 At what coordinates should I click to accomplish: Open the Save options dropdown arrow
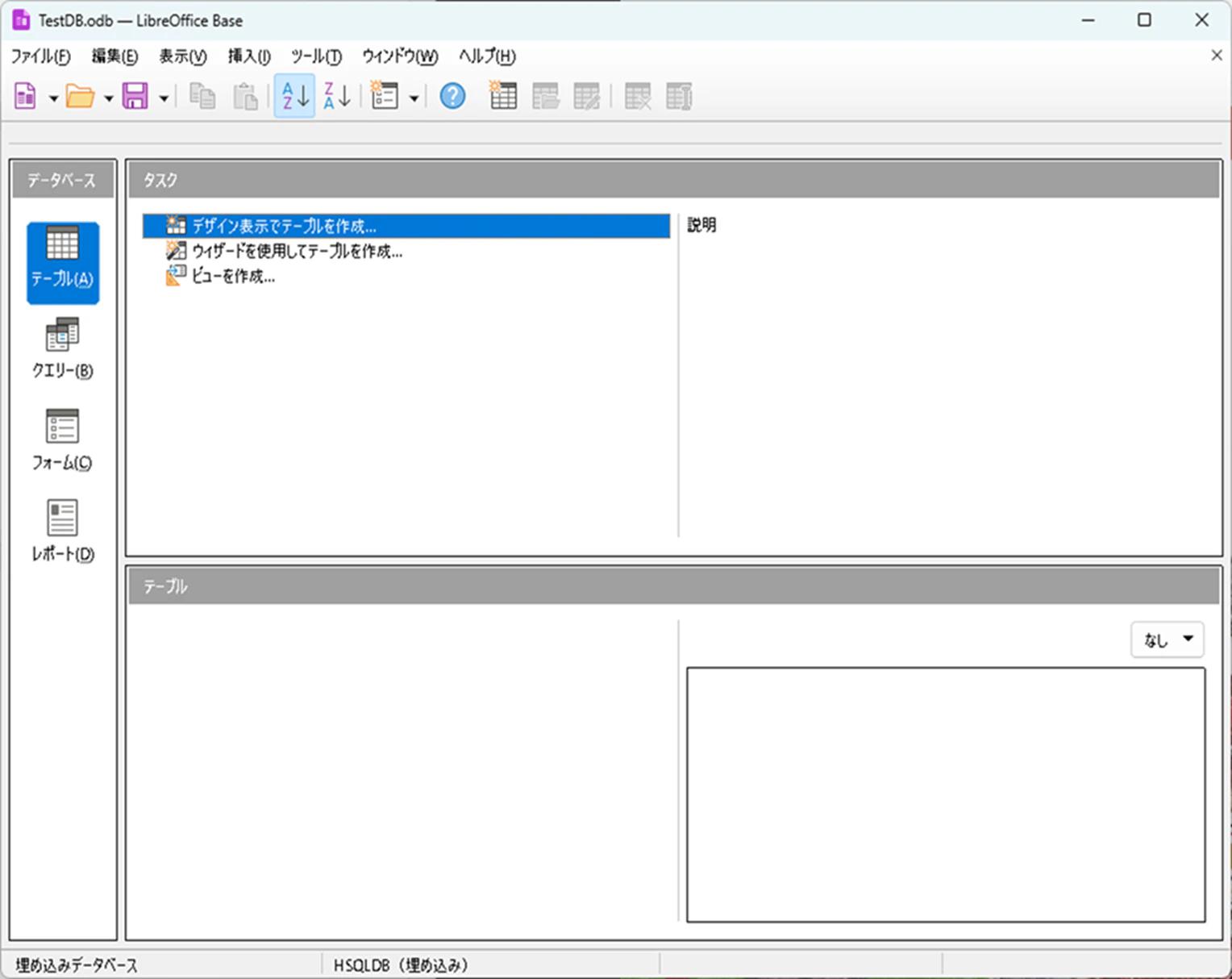pyautogui.click(x=163, y=98)
